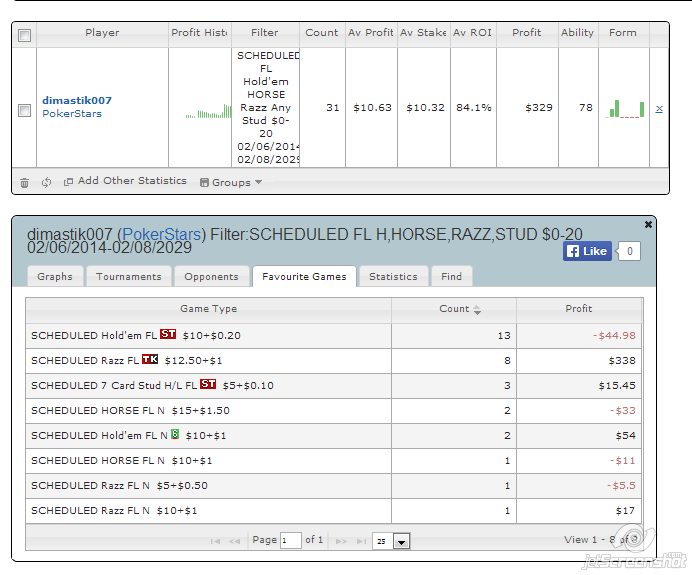Click the Form bar chart
692x575 pixels.
point(626,109)
